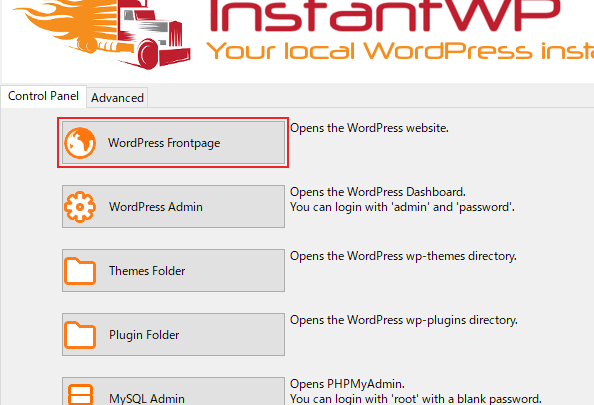Click the 'Opens the WordPress Dashboard' description text
Screen dimensions: 594x405
(x=378, y=192)
